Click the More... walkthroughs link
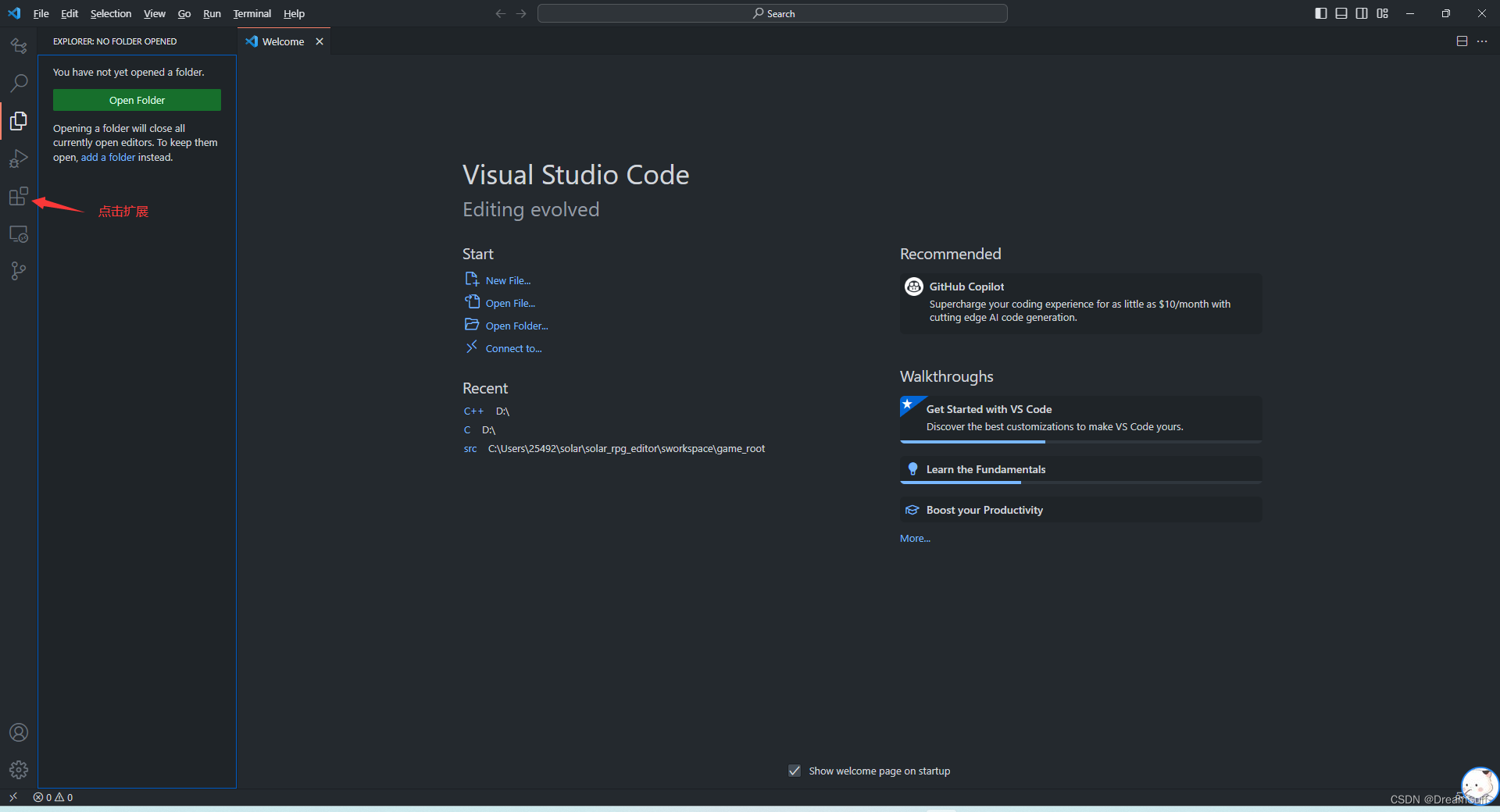The image size is (1500, 812). pos(915,538)
